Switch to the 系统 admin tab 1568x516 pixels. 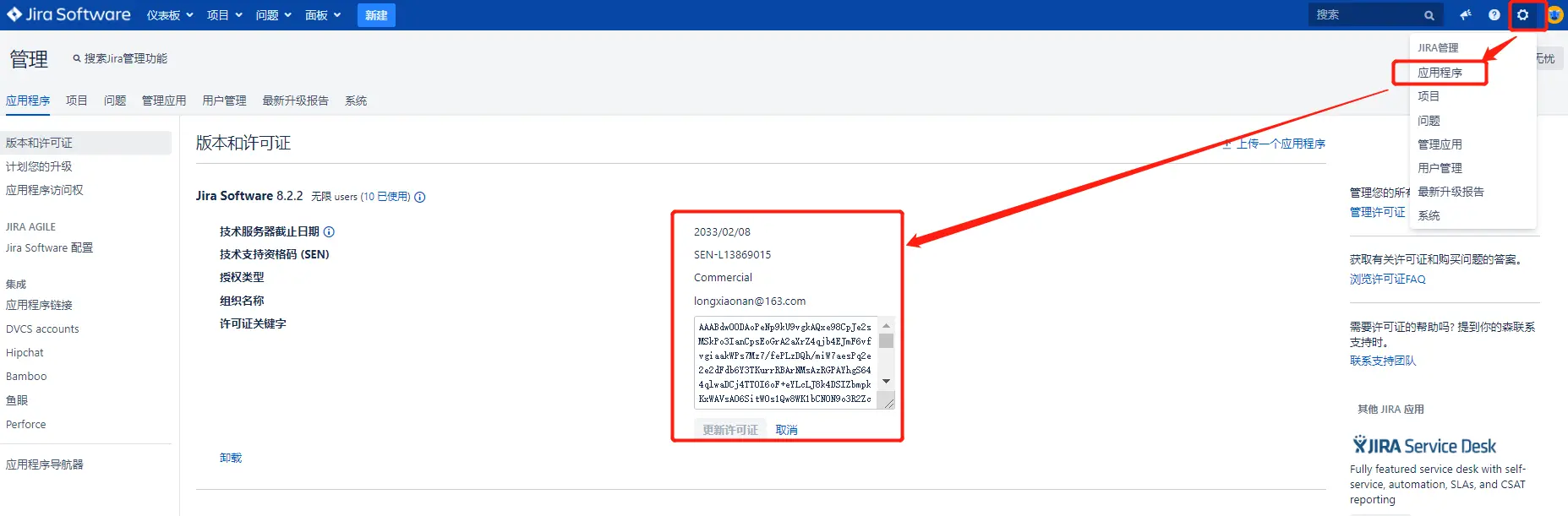356,100
